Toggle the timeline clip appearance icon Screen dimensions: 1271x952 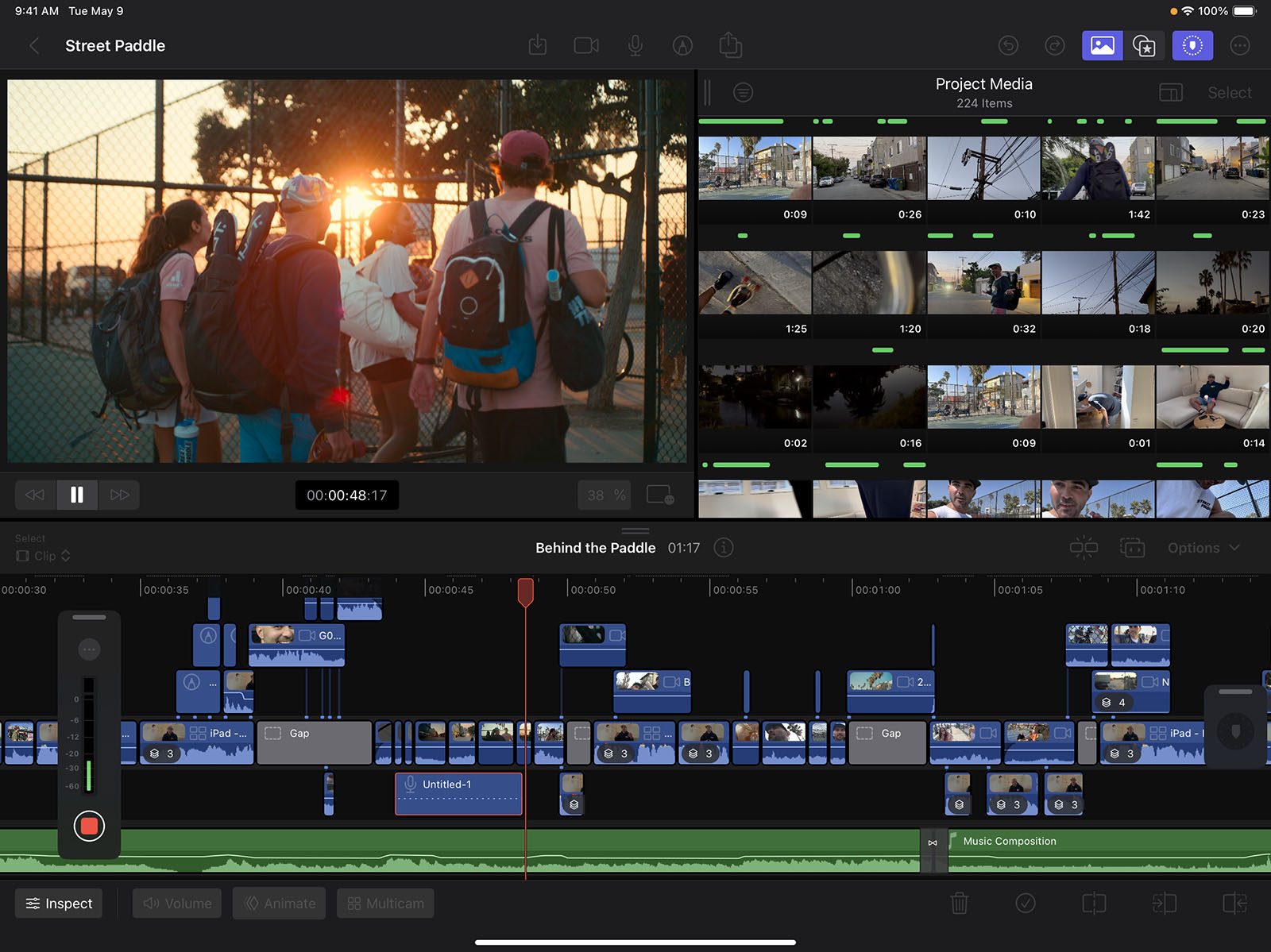1132,548
